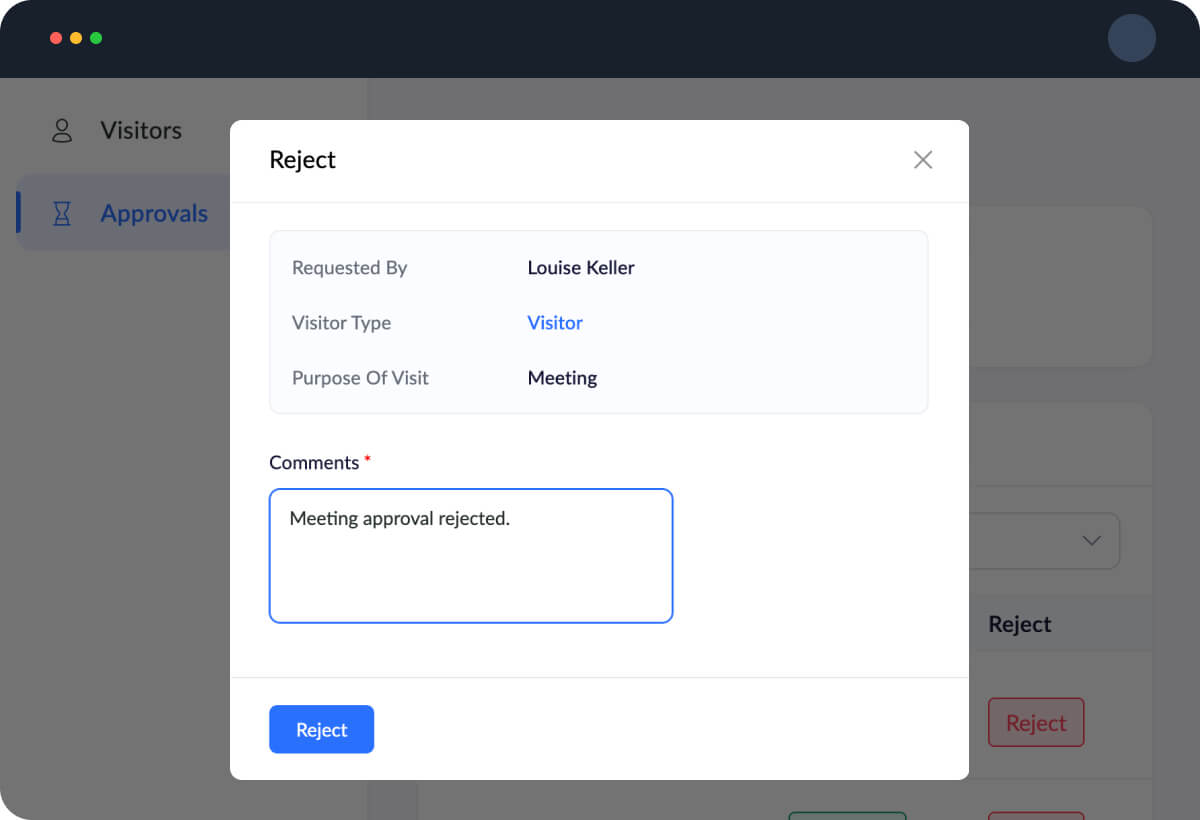The image size is (1200, 820).
Task: Close the Reject dialog with X
Action: click(923, 160)
